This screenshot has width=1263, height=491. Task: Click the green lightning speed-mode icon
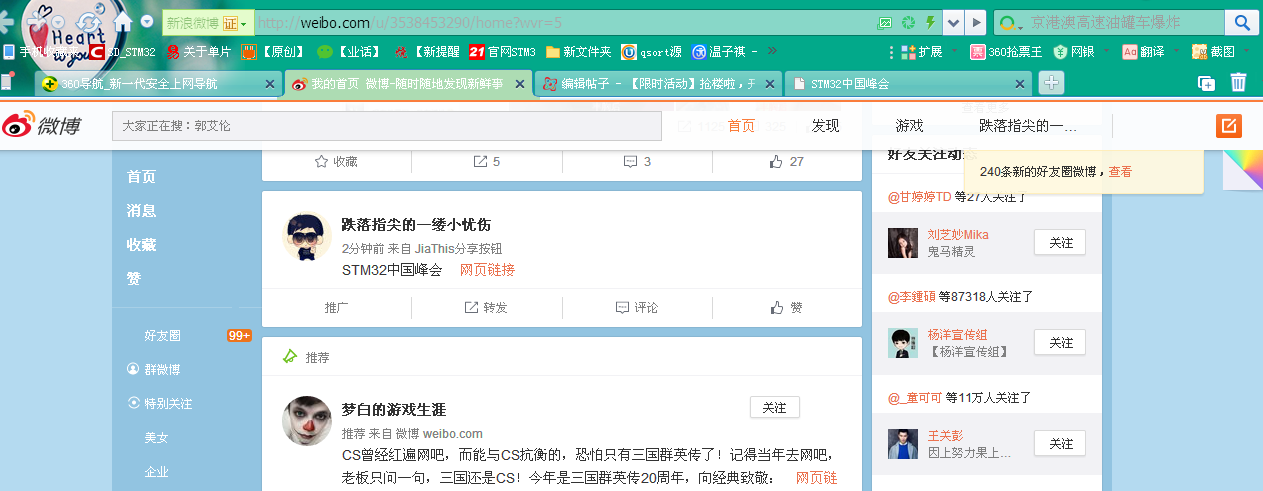pos(931,22)
